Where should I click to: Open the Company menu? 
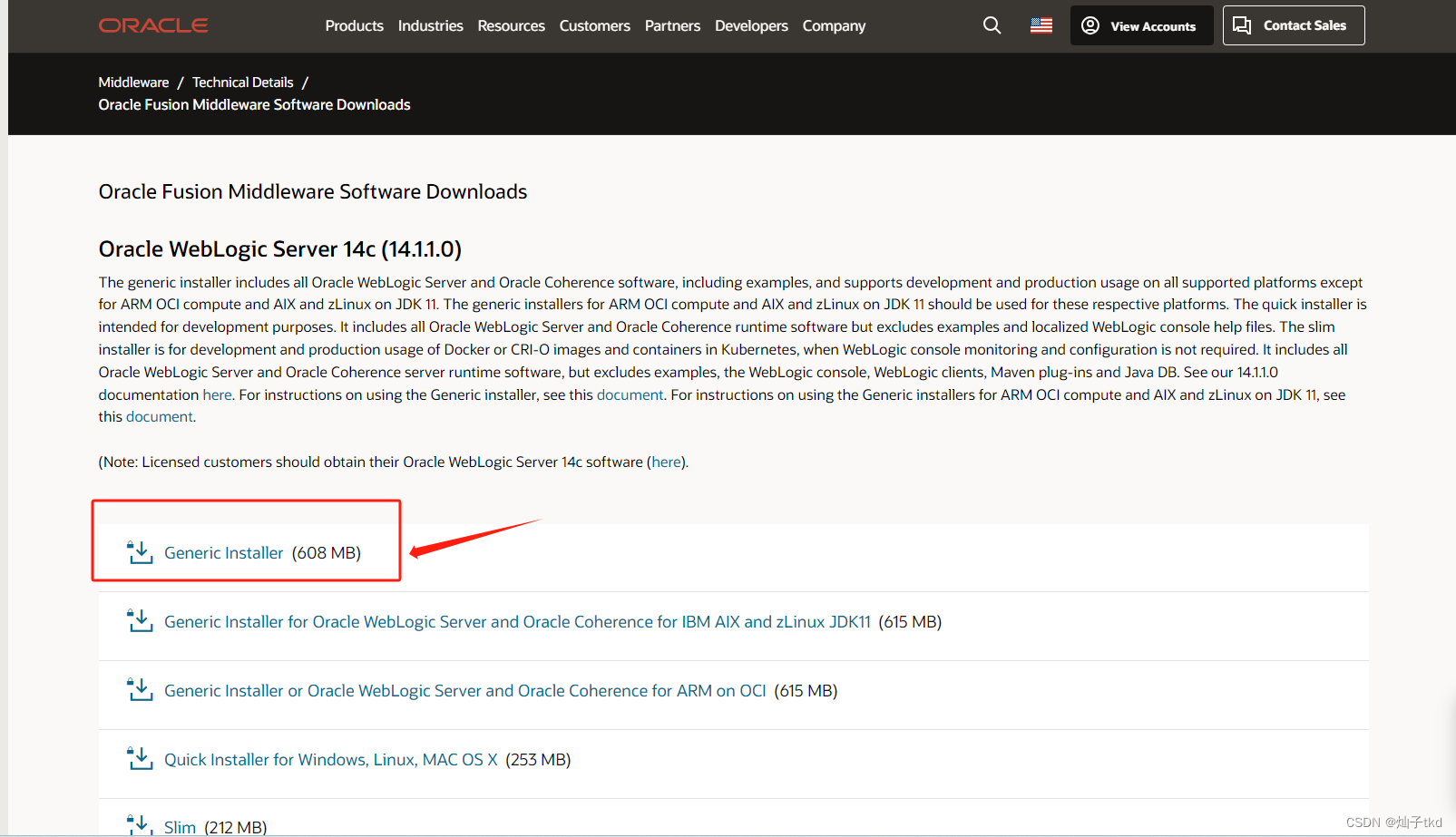[x=834, y=25]
